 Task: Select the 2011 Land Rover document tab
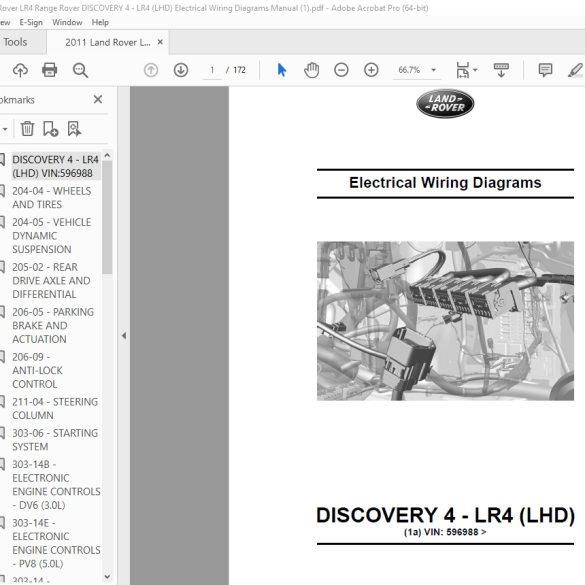point(107,43)
